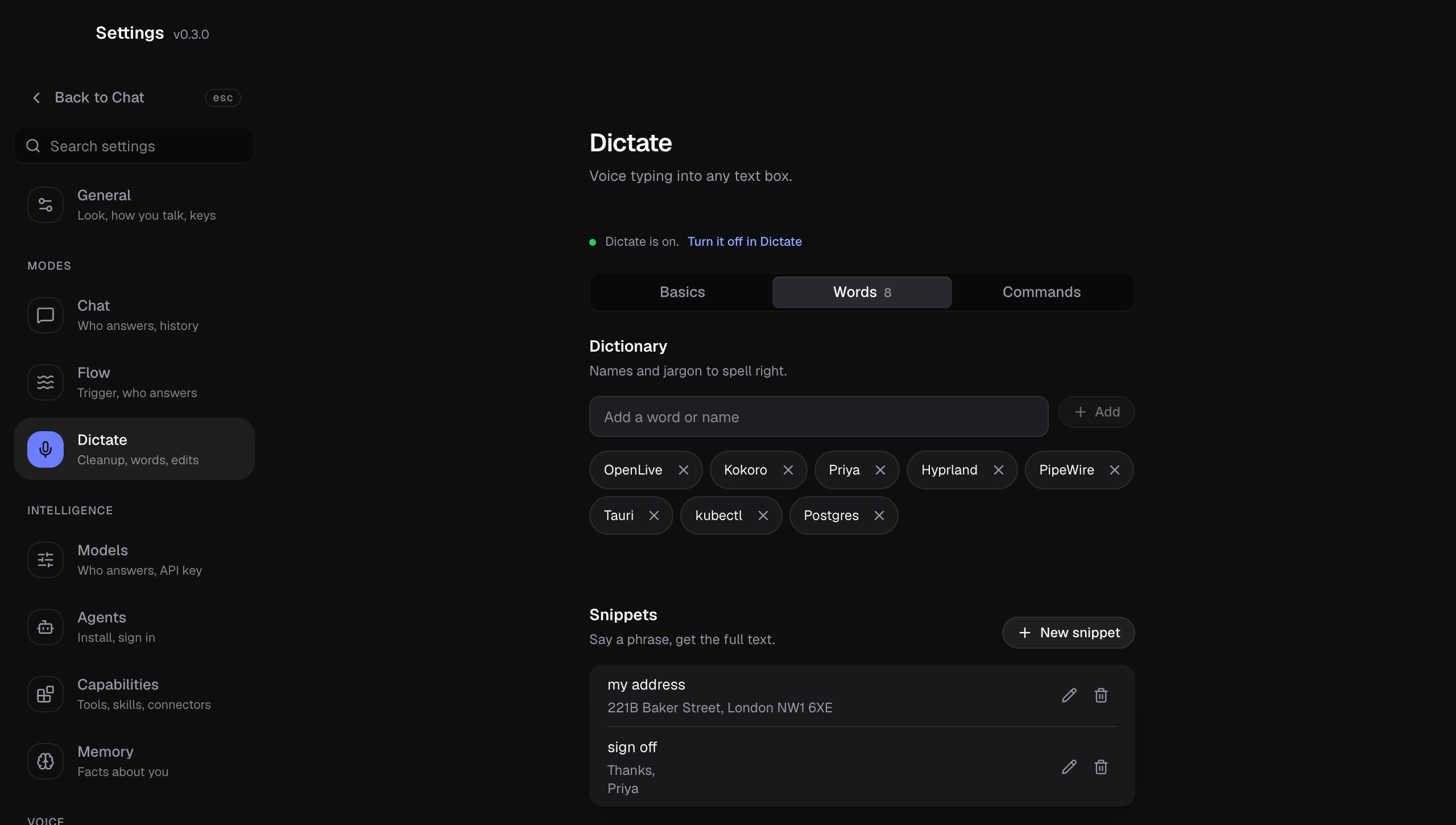Viewport: 1456px width, 825px height.
Task: Click the 'Add a word or name' field
Action: click(819, 416)
